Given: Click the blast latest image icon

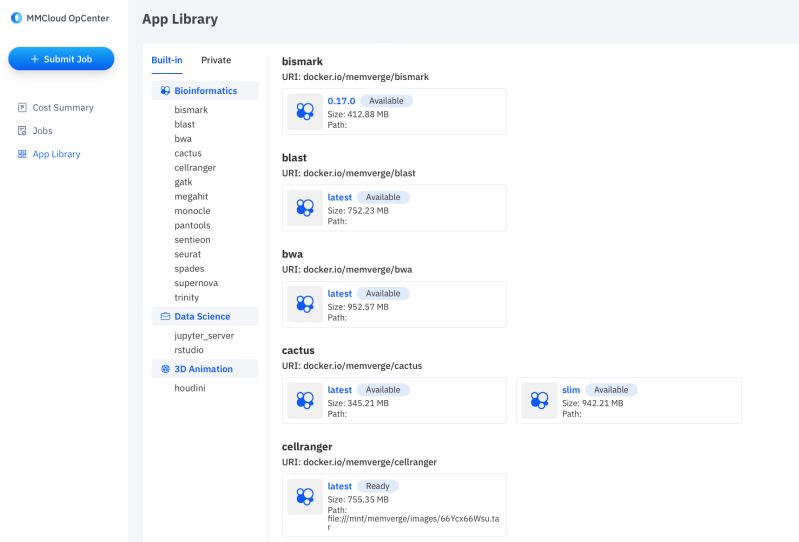Looking at the screenshot, I should [x=305, y=207].
